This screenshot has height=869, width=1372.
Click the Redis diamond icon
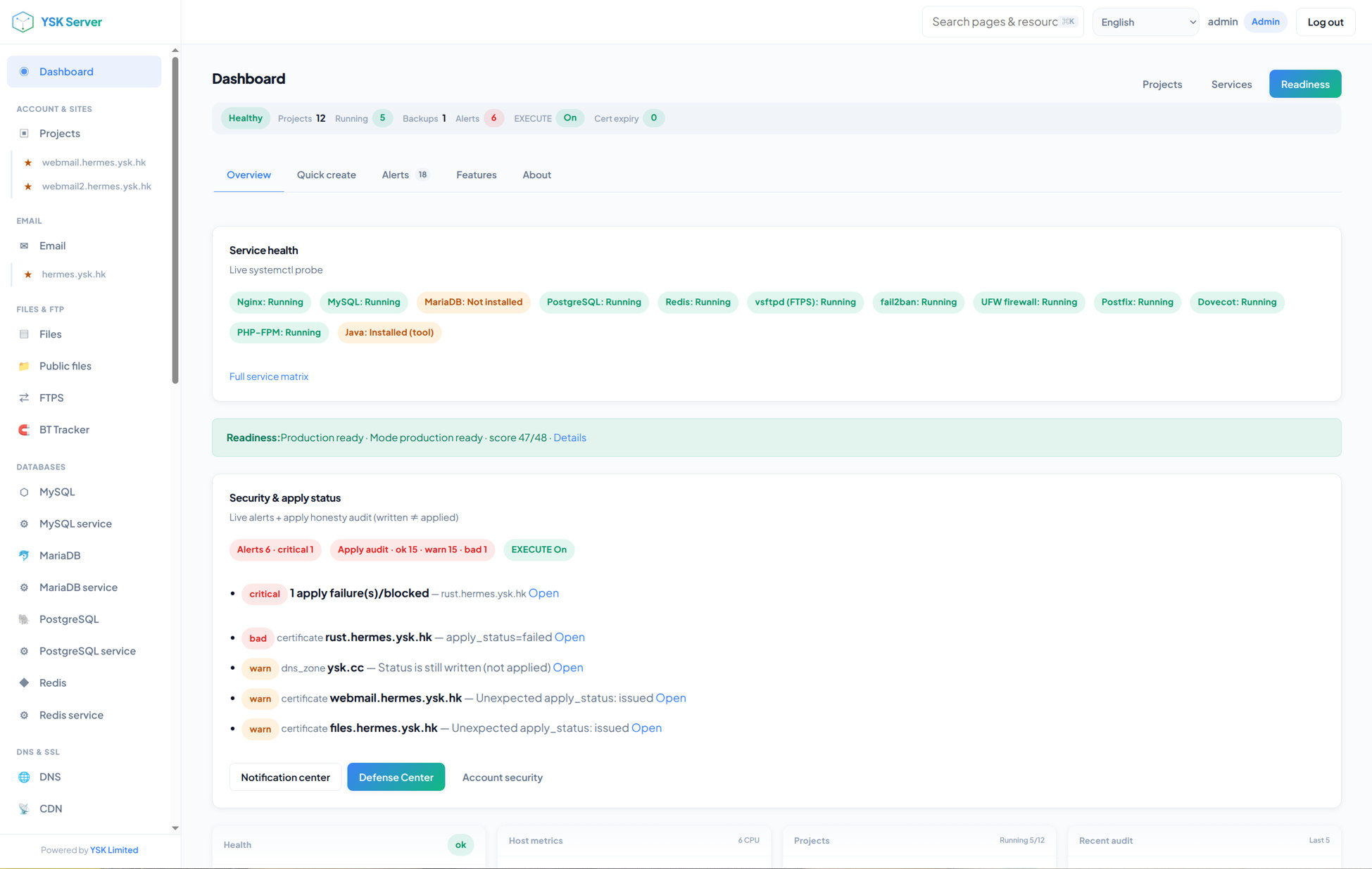pyautogui.click(x=24, y=683)
